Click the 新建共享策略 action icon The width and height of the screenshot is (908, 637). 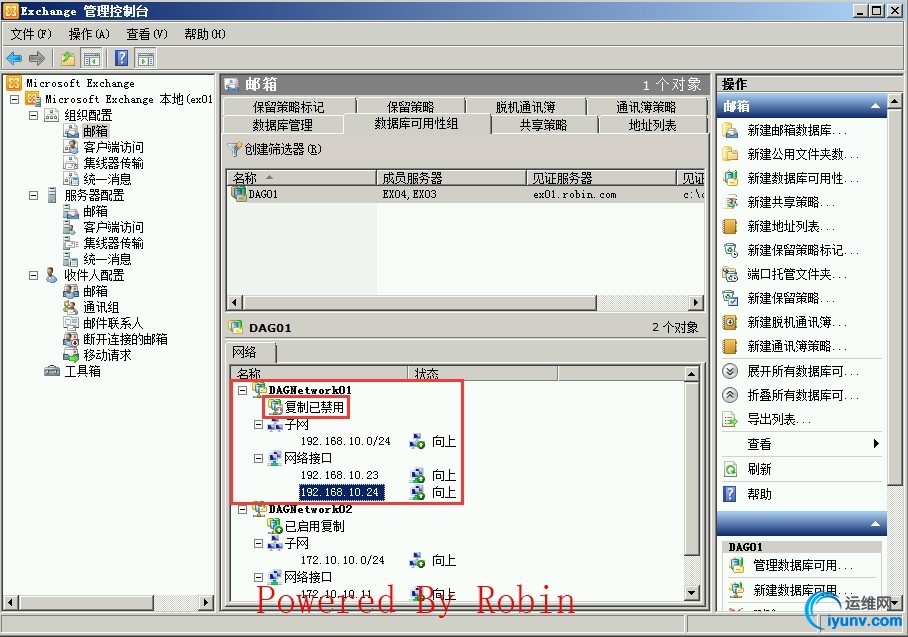tap(730, 202)
